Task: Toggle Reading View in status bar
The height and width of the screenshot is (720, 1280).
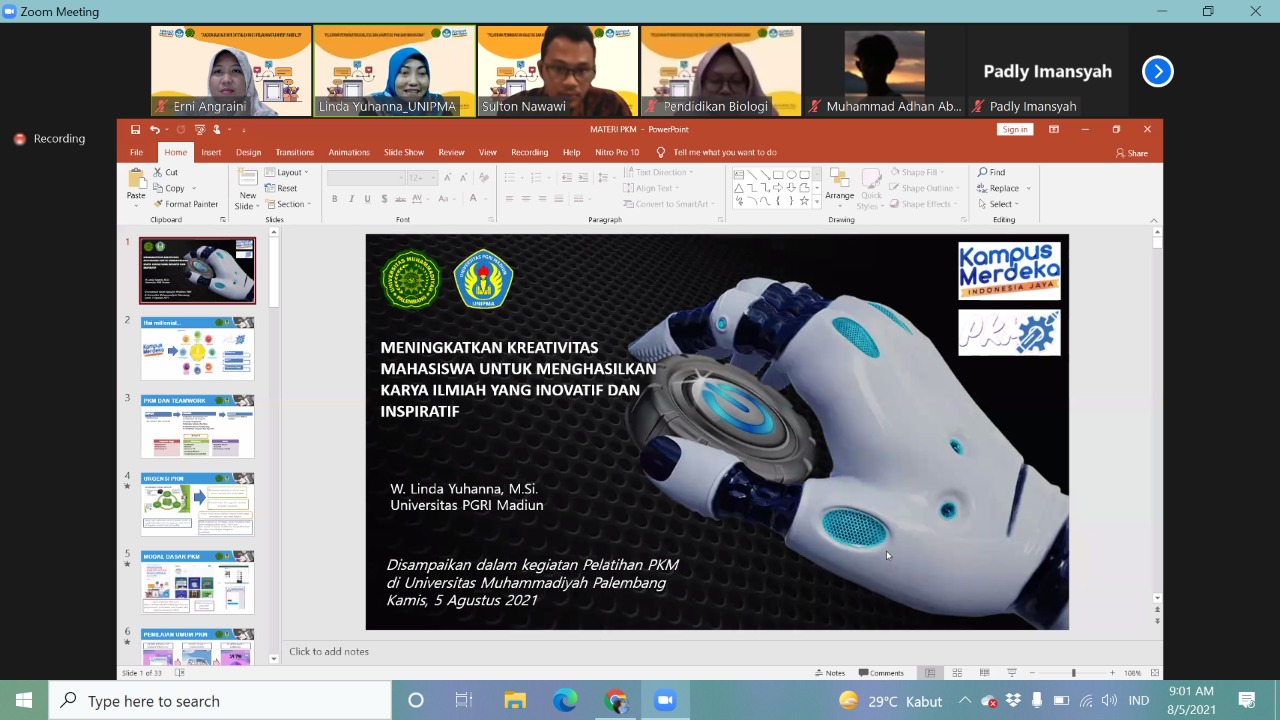Action: [x=984, y=673]
